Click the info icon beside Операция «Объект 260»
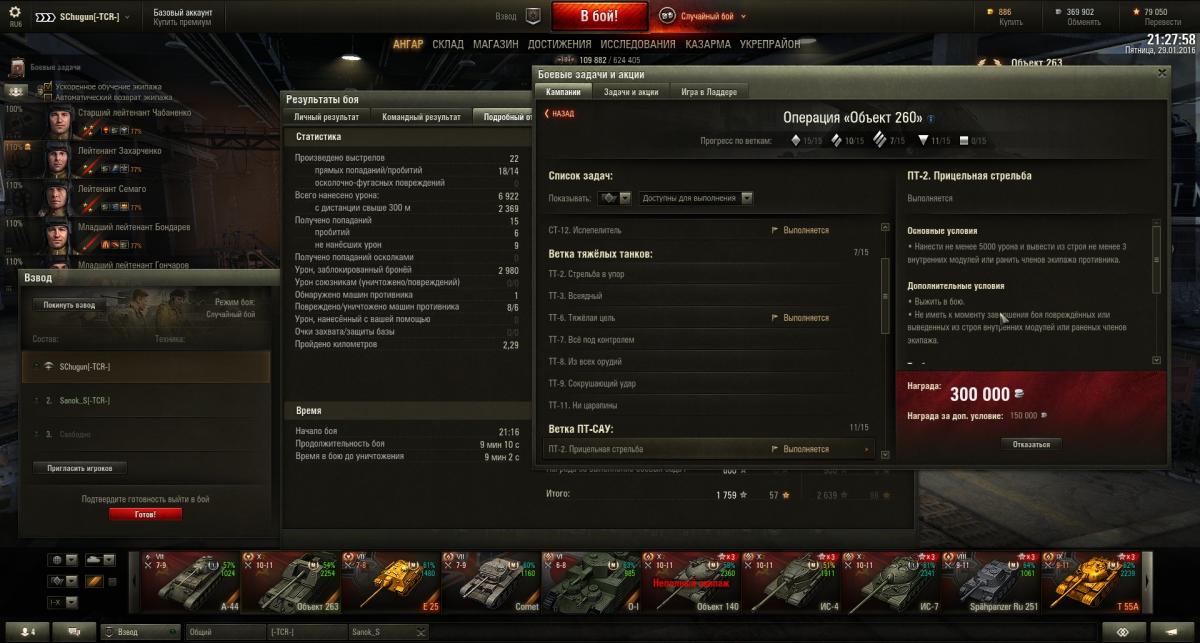 coord(931,118)
